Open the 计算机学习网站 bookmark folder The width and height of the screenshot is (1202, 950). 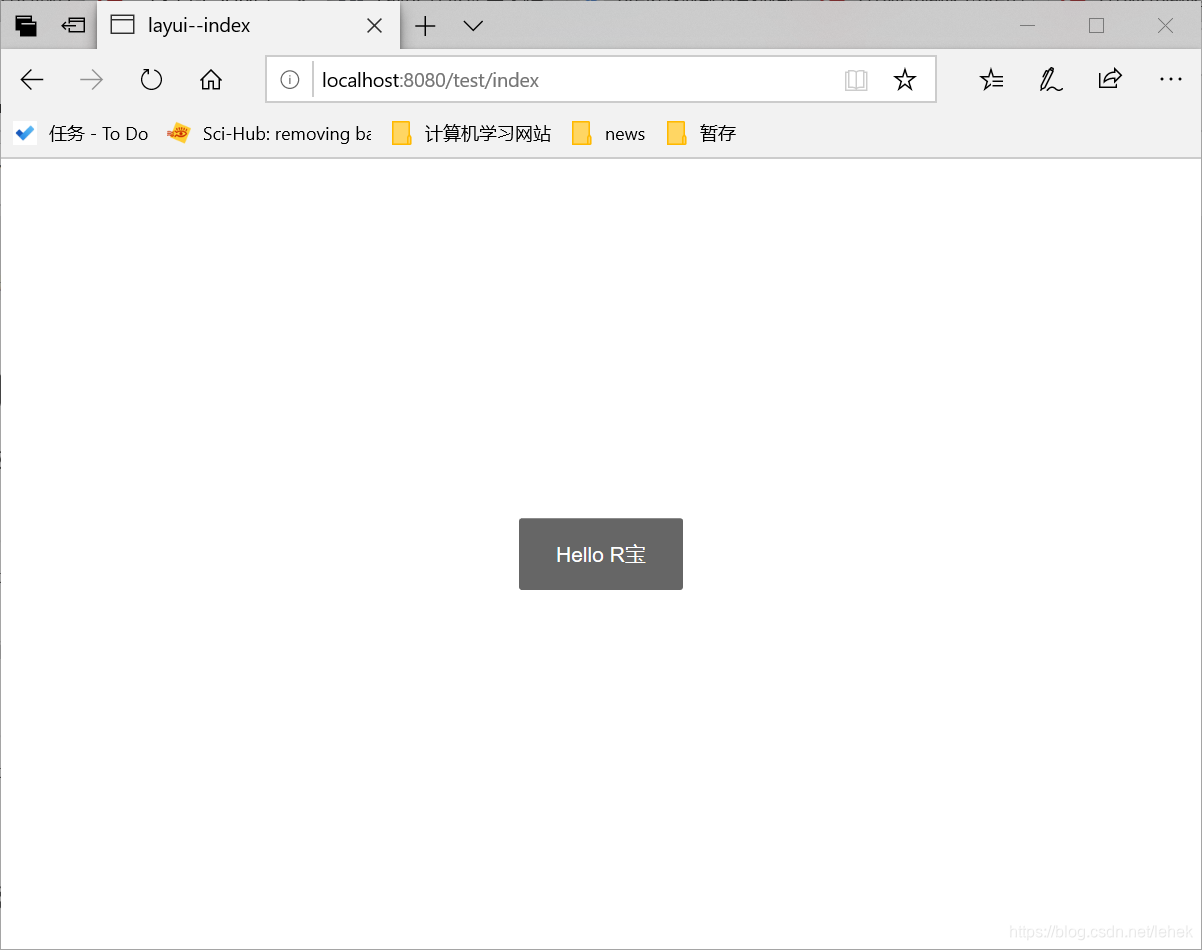point(471,133)
